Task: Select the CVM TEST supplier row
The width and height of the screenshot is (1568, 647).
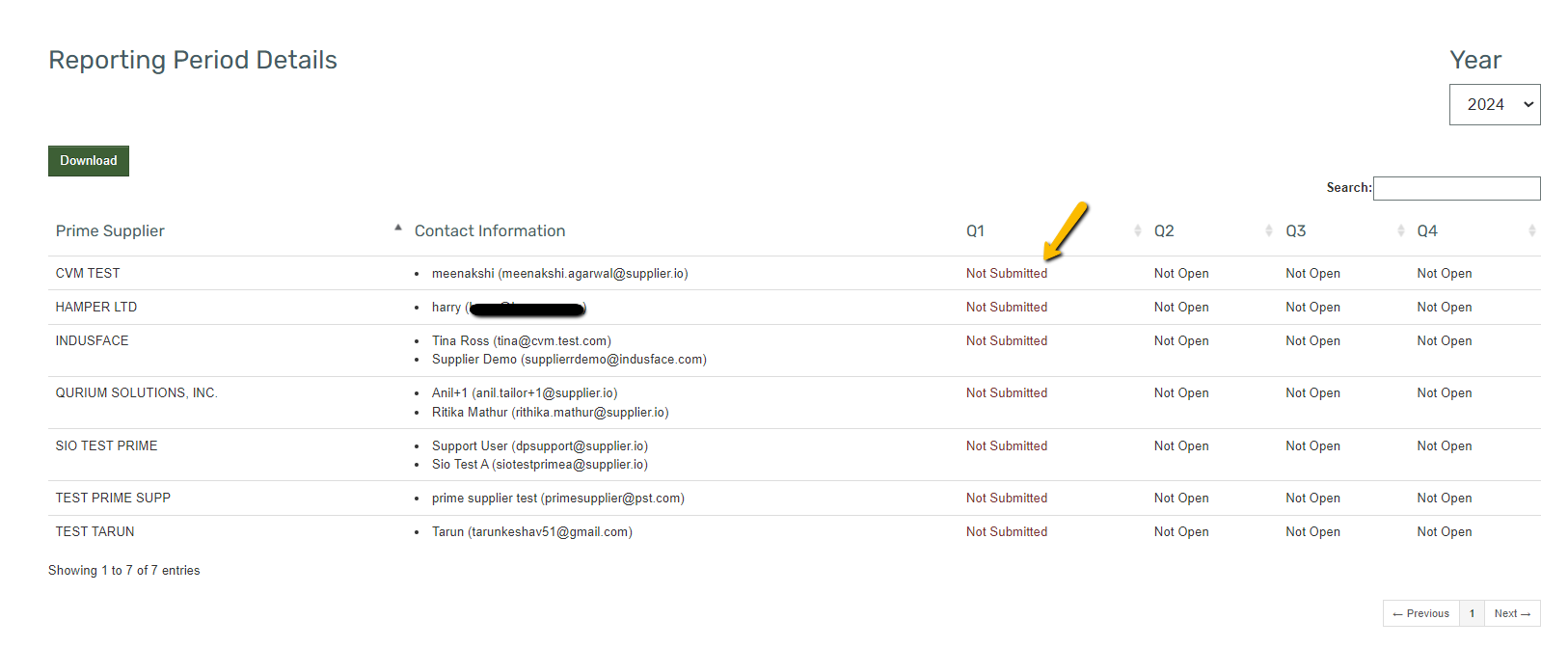Action: point(795,273)
